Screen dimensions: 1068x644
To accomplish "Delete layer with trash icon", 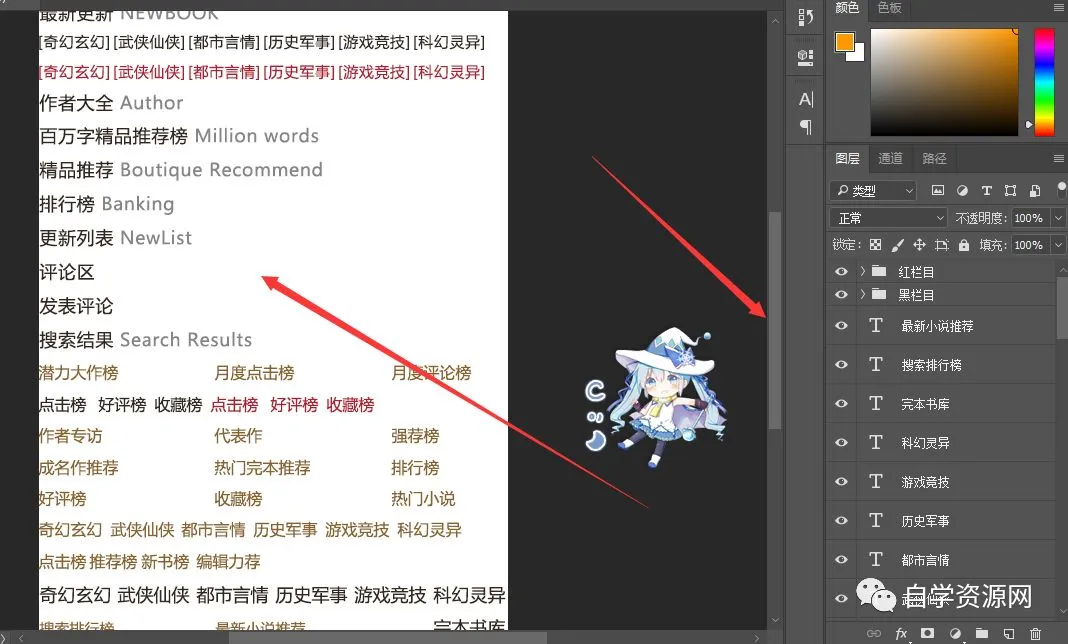I will tap(1035, 634).
